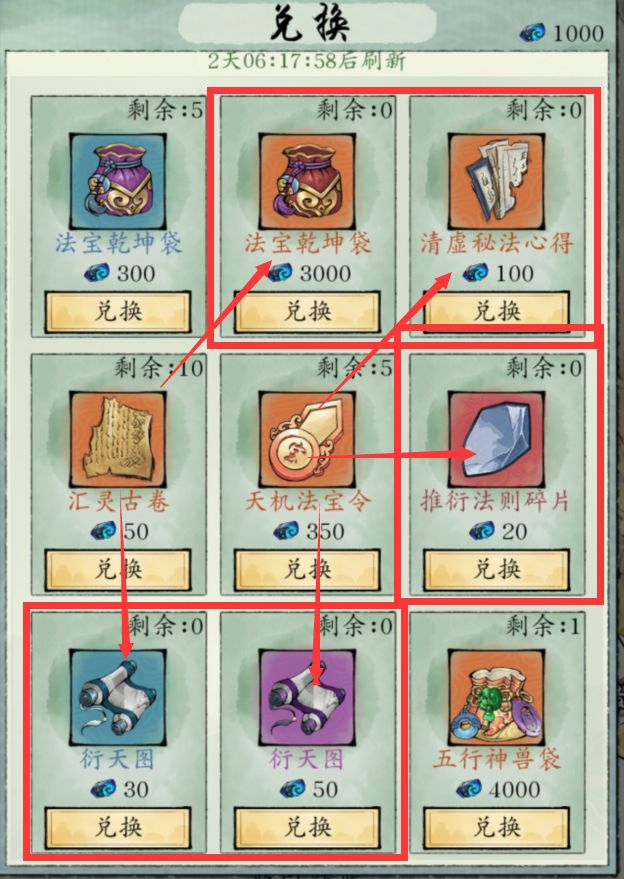The image size is (624, 879).
Task: Tap the 清虚秘法心得 manuscript icon
Action: pyautogui.click(x=497, y=181)
